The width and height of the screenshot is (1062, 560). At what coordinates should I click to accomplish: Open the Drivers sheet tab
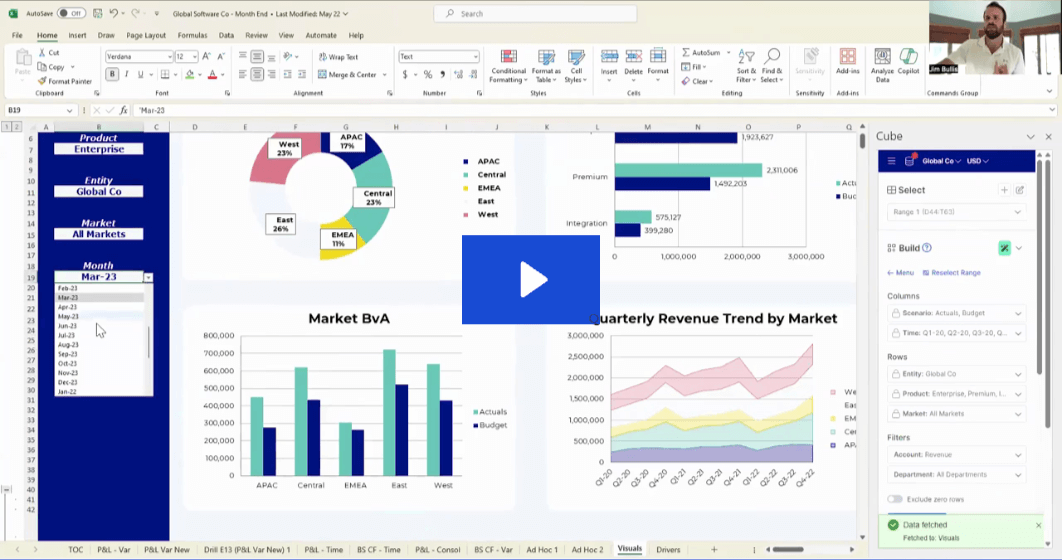click(668, 549)
